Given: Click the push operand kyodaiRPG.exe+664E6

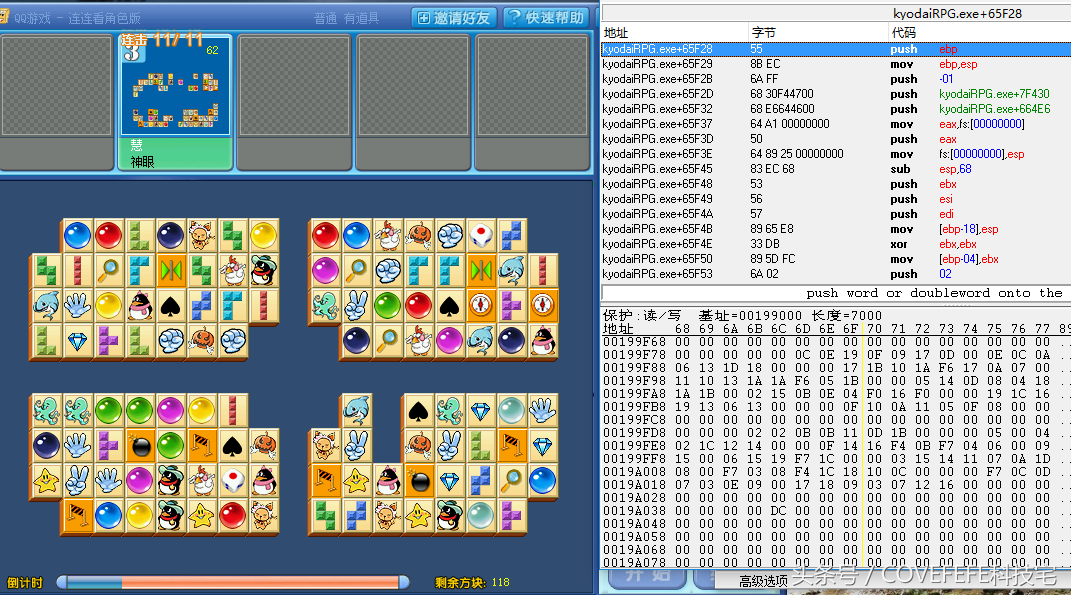Looking at the screenshot, I should (994, 109).
